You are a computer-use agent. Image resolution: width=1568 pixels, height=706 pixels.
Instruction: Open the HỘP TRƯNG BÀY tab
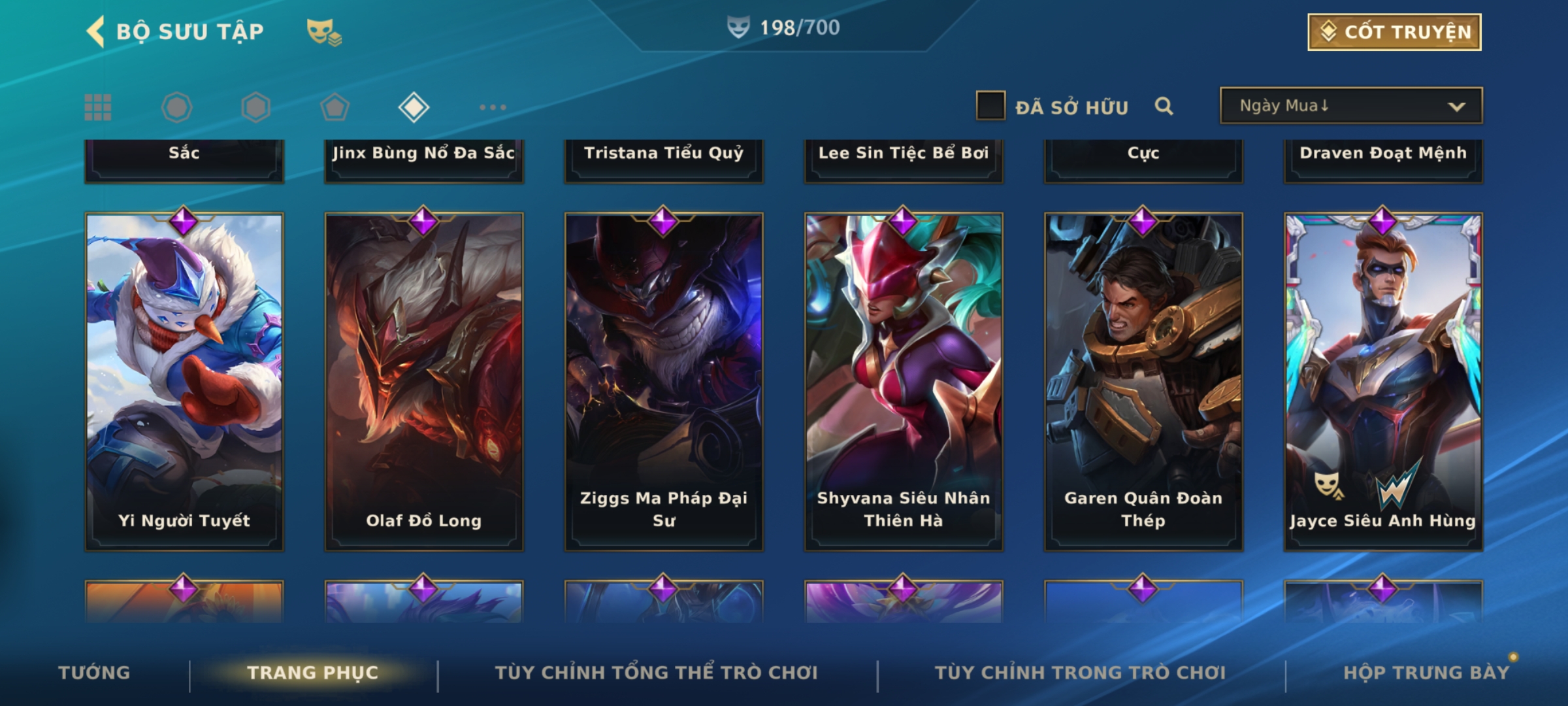[x=1426, y=672]
